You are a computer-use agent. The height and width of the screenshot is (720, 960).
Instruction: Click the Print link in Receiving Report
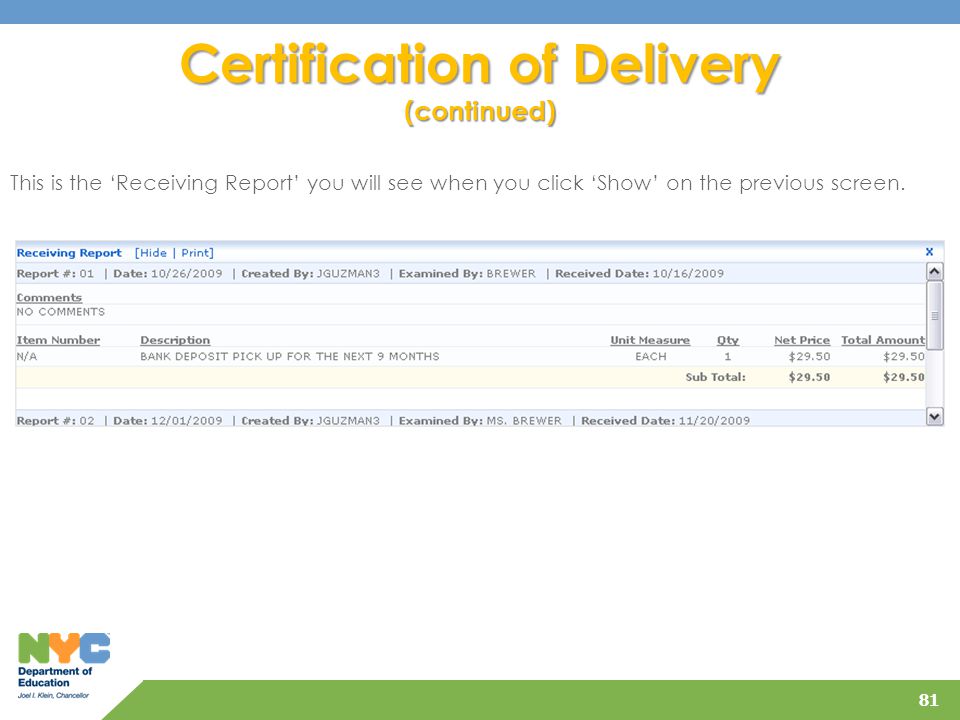pyautogui.click(x=195, y=253)
